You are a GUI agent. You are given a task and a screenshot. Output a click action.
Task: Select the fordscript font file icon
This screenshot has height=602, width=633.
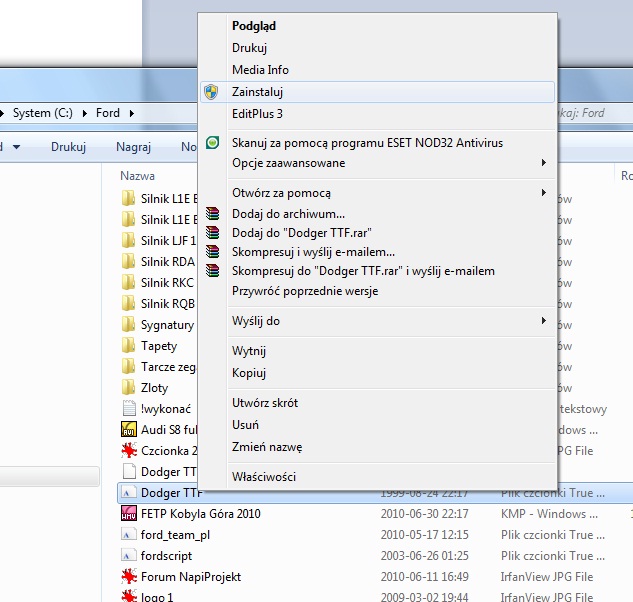(x=128, y=556)
